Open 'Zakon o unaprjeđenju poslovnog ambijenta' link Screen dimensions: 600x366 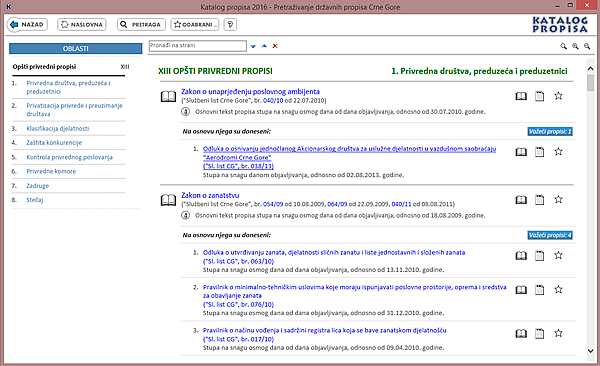click(250, 92)
